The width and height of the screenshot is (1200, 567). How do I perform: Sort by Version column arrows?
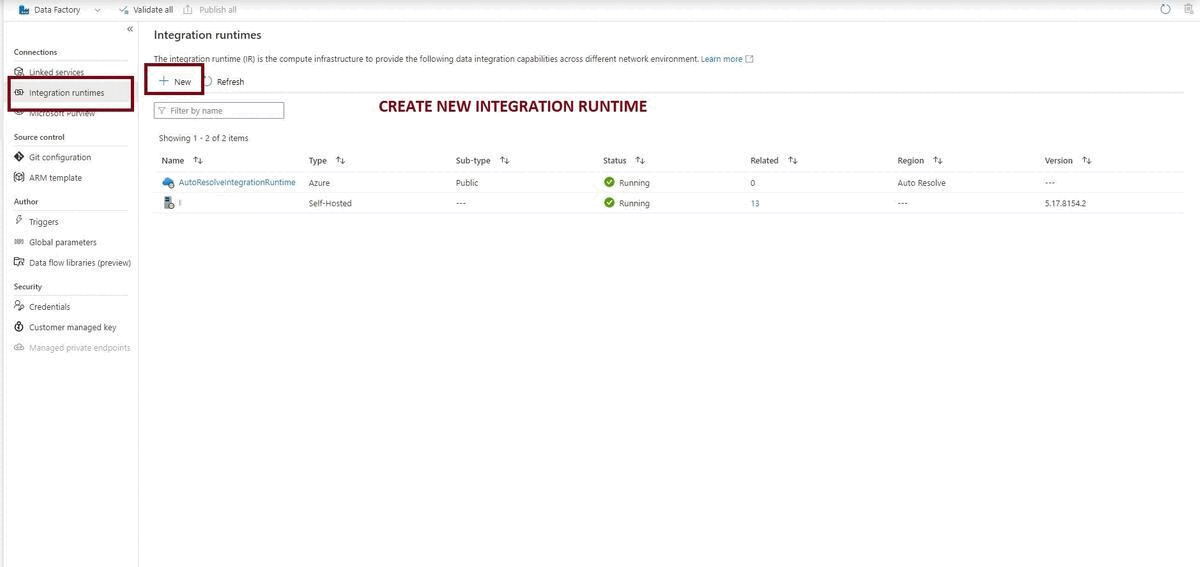pyautogui.click(x=1087, y=160)
